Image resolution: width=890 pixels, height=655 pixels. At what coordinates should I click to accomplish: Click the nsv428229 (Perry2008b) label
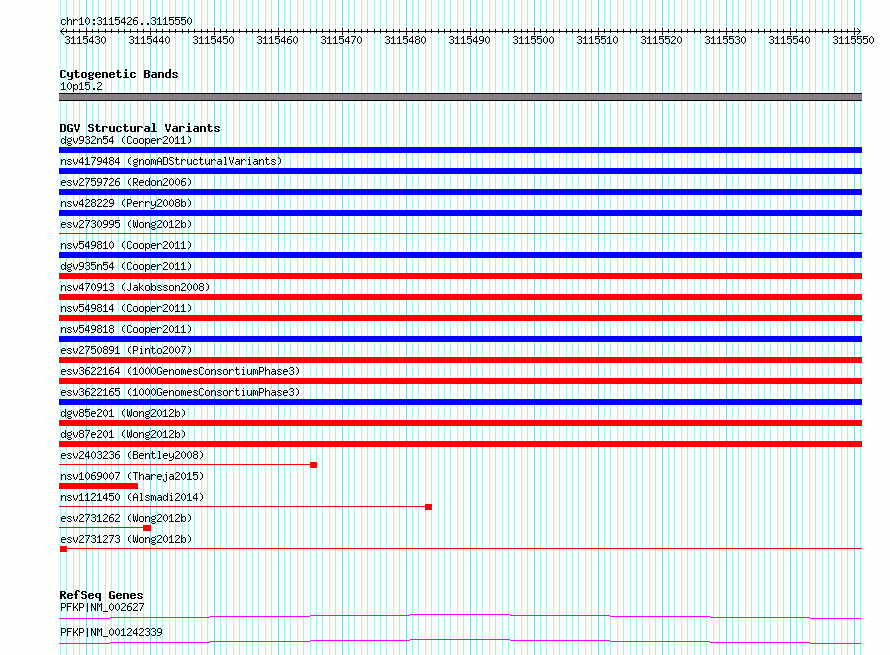click(x=126, y=203)
